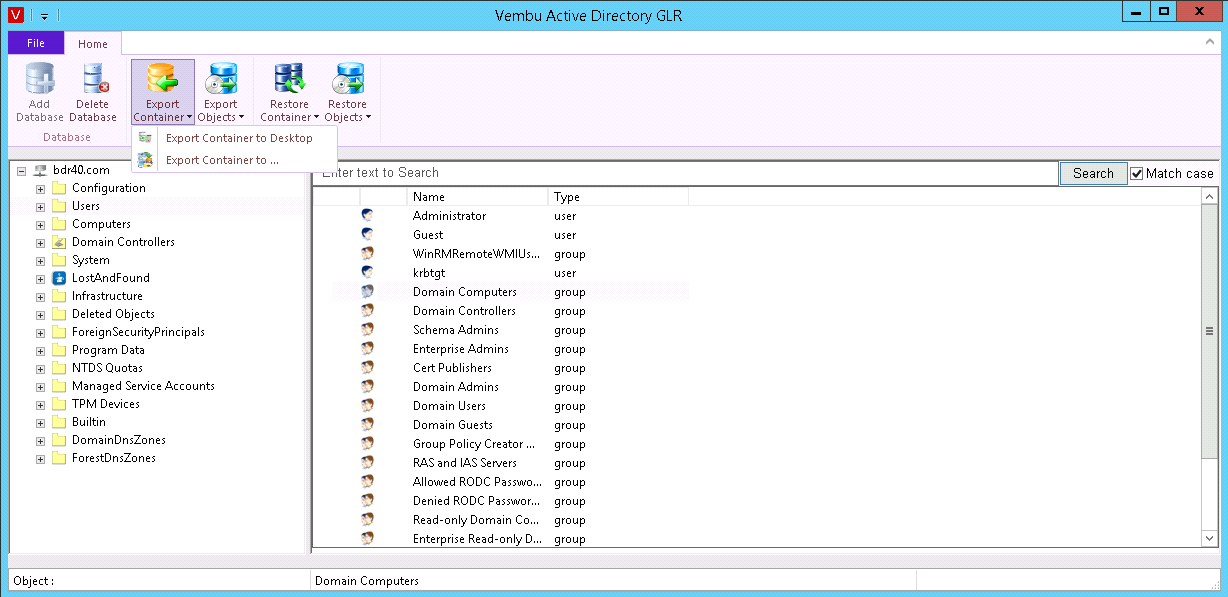Expand the Configuration tree node
Screen dimensions: 1228x597
tap(40, 188)
